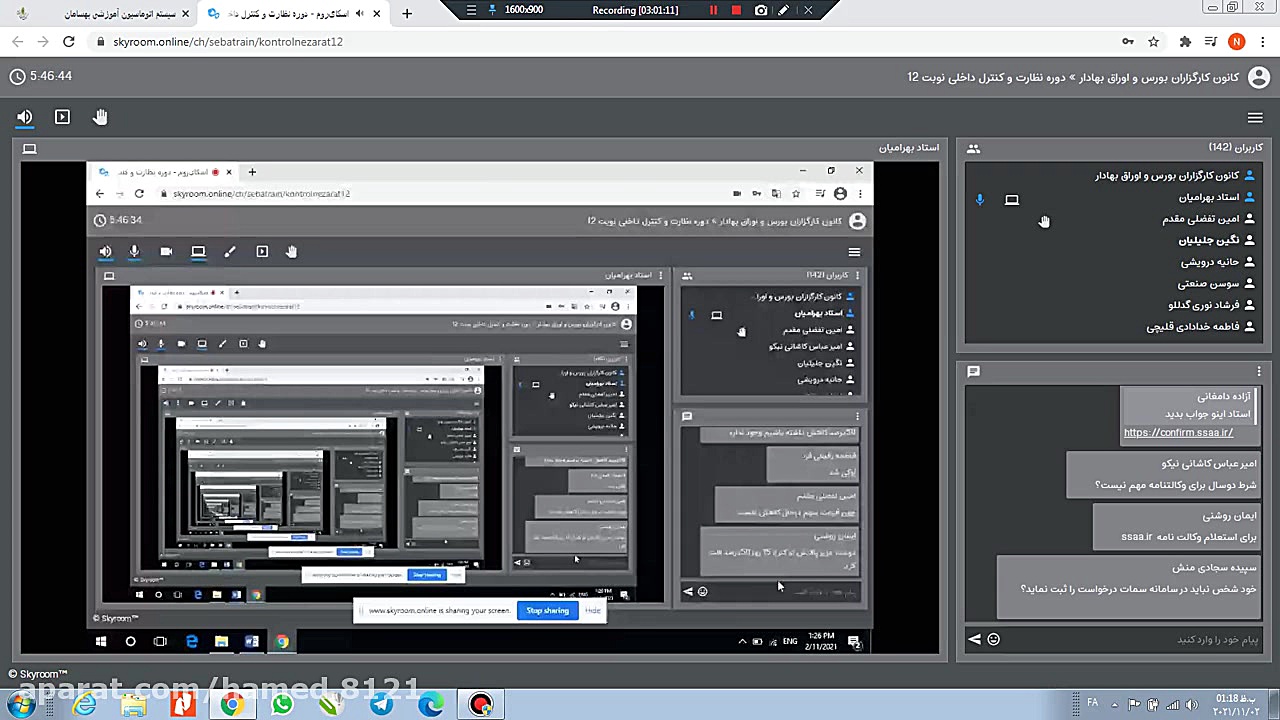
Task: Click the user profile avatar in header
Action: [1258, 77]
